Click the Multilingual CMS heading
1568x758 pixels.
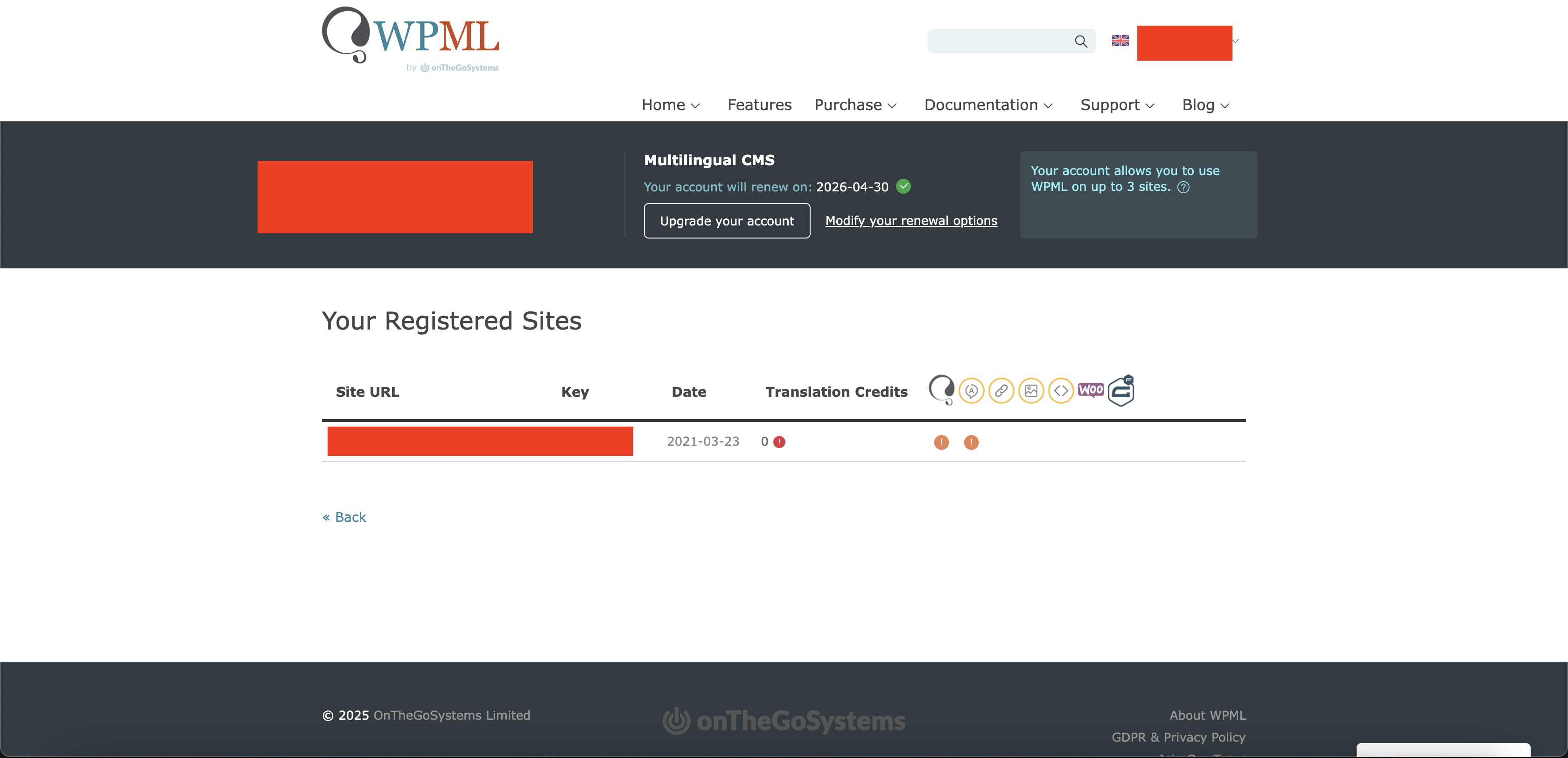pos(709,160)
